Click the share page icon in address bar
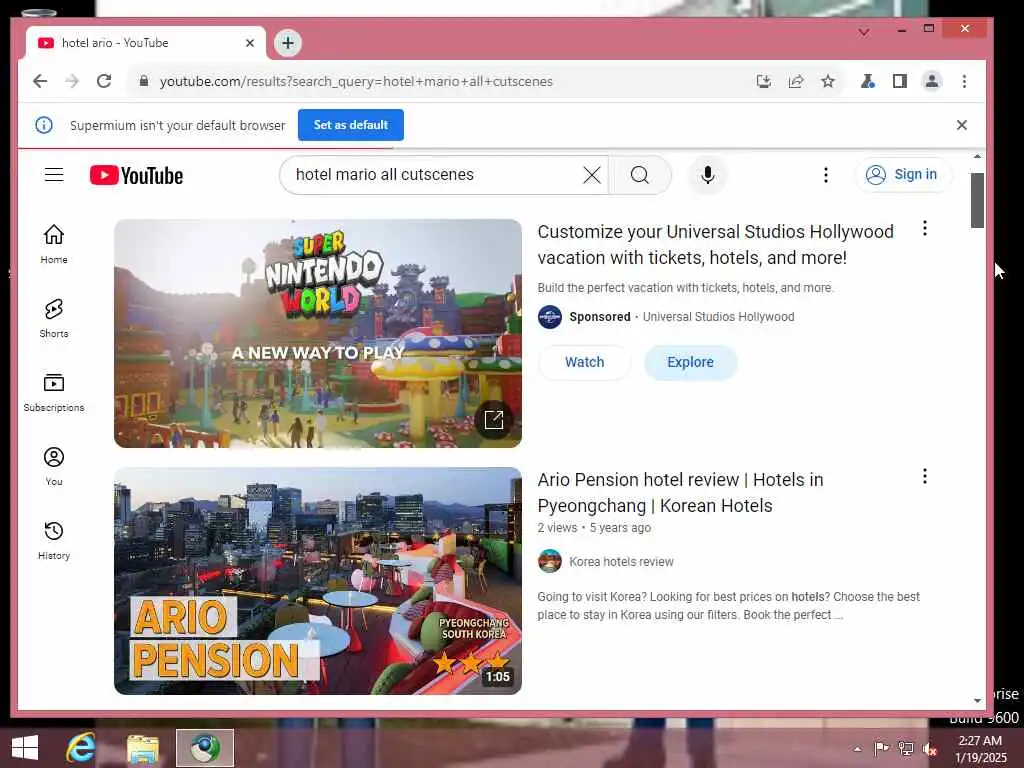This screenshot has width=1024, height=768. [x=795, y=81]
